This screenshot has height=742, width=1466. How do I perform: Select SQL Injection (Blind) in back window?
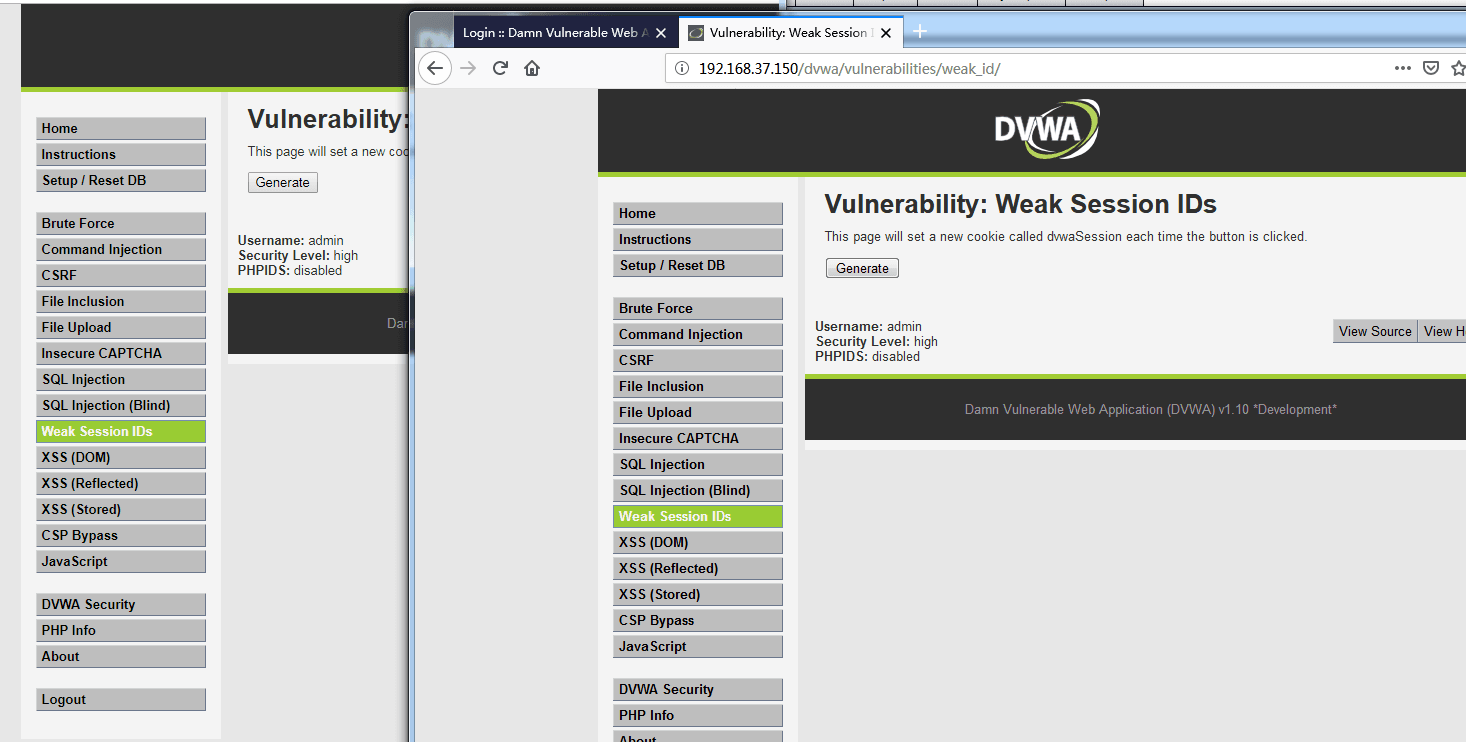[x=121, y=405]
